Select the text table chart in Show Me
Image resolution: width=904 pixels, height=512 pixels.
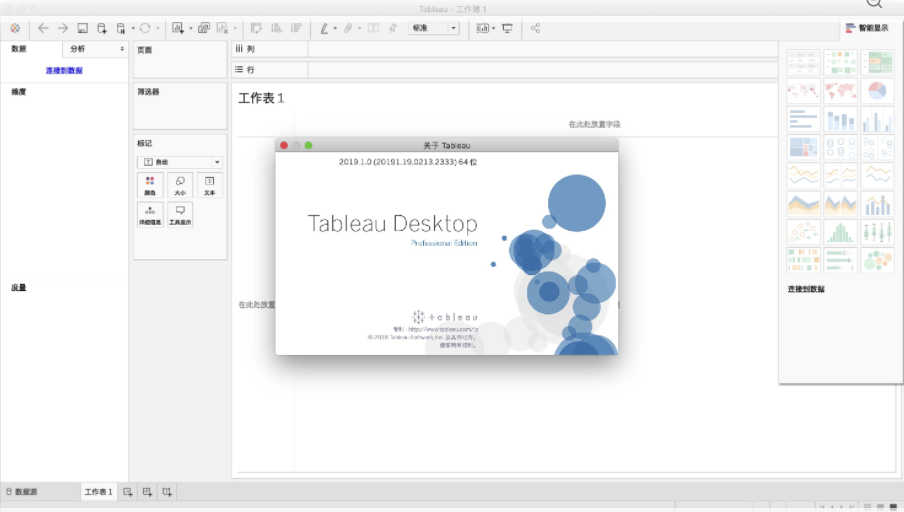point(803,62)
